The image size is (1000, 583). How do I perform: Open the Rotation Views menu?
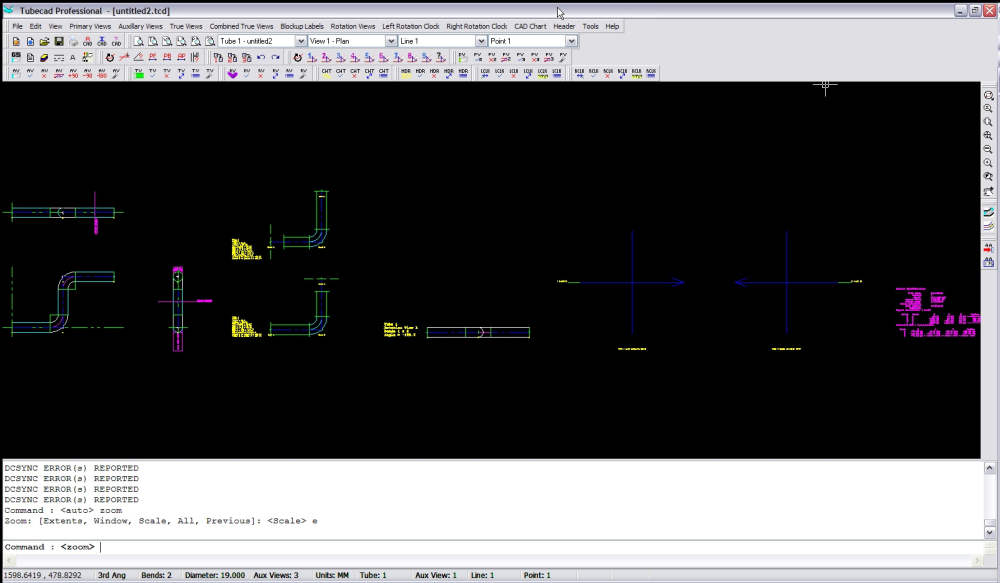tap(353, 26)
